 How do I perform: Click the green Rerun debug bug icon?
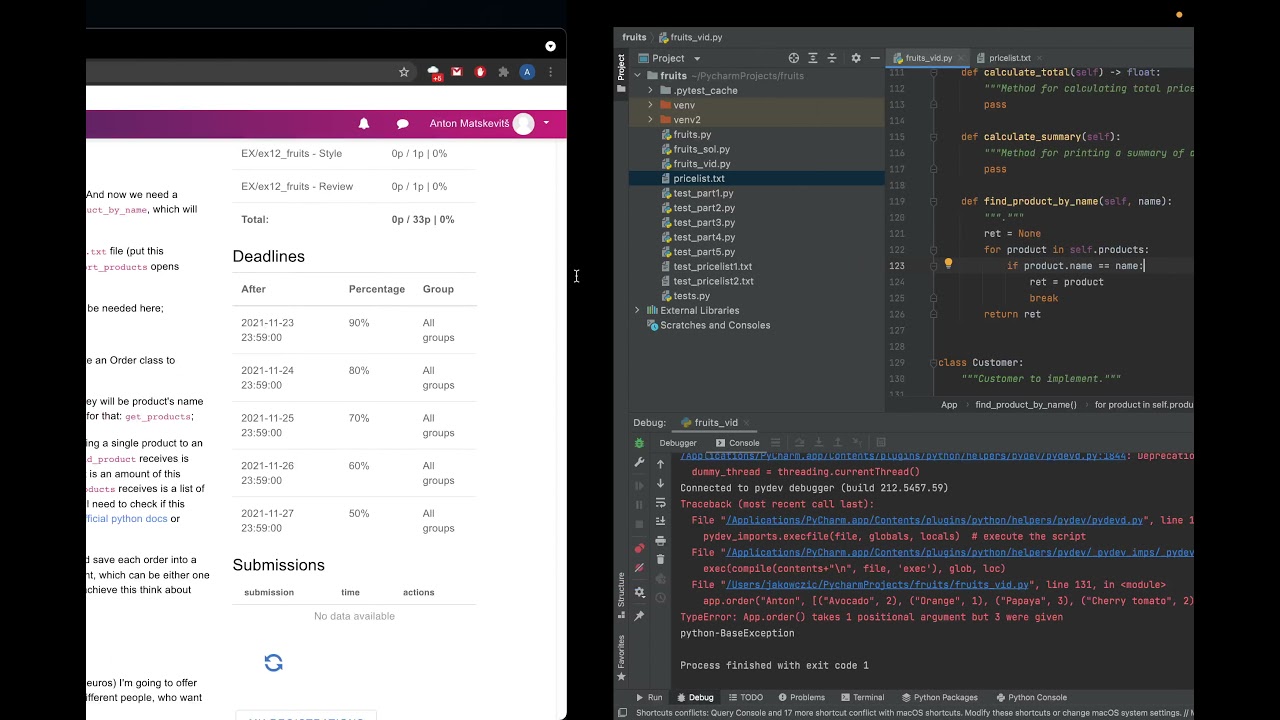[640, 443]
